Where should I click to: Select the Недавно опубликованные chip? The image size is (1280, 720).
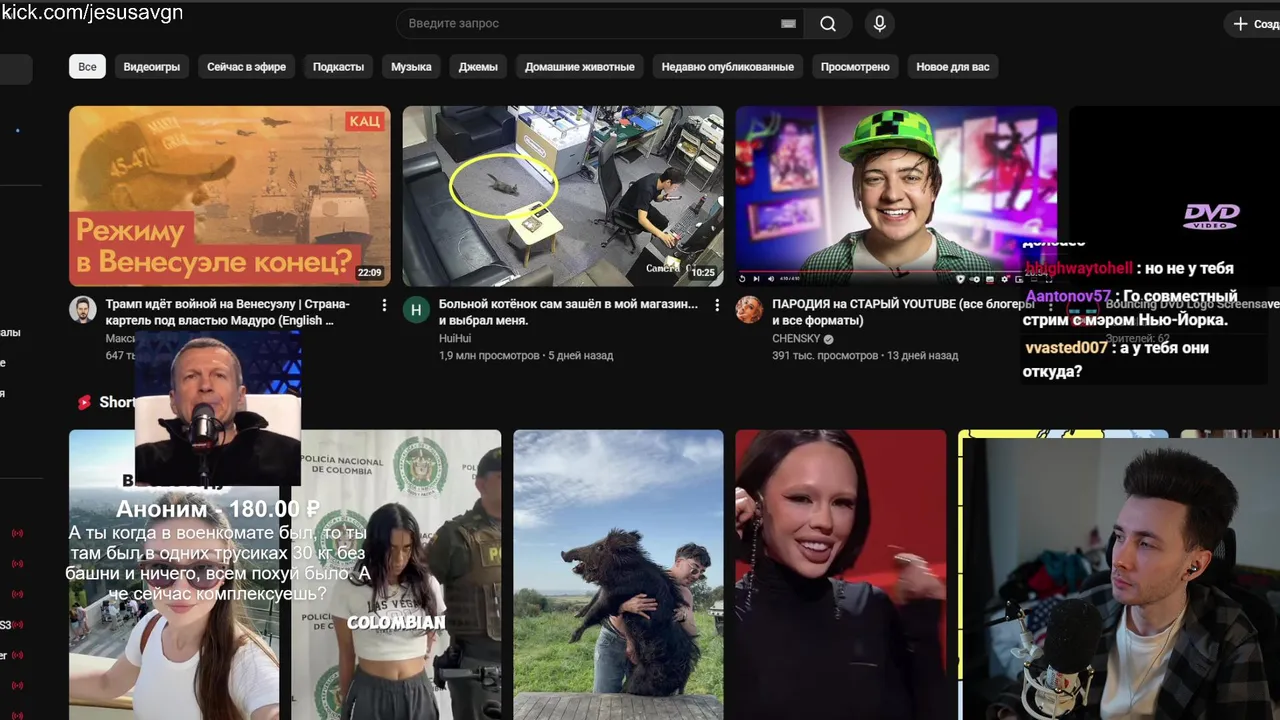[x=728, y=67]
